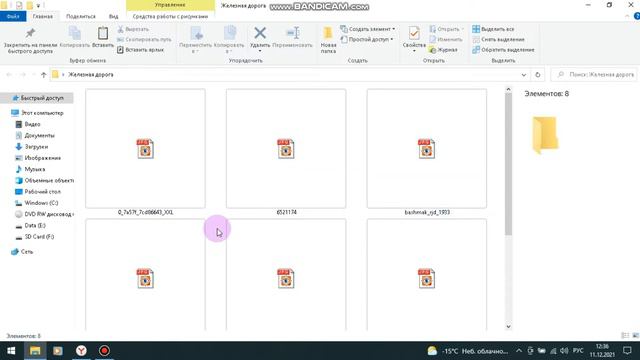Open the Move to dropdown

(x=196, y=40)
